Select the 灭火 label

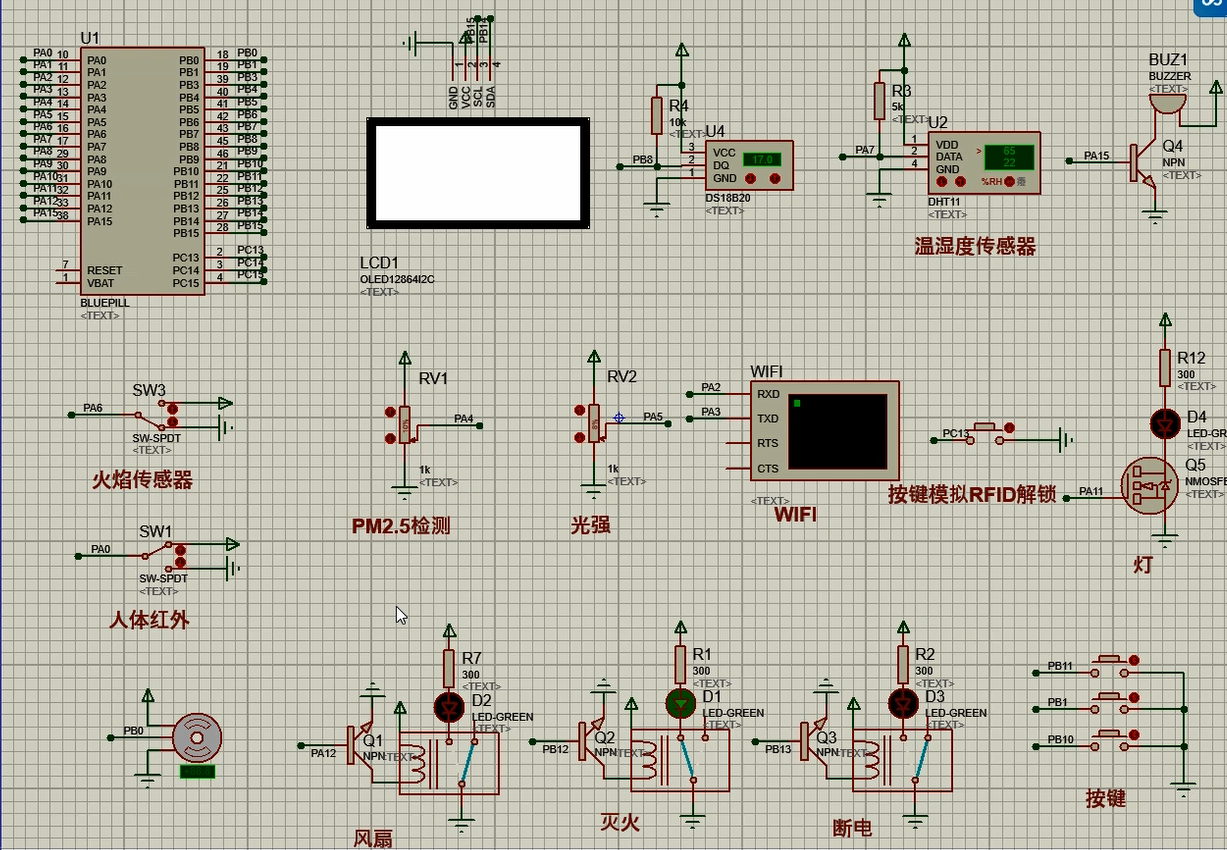[x=620, y=822]
